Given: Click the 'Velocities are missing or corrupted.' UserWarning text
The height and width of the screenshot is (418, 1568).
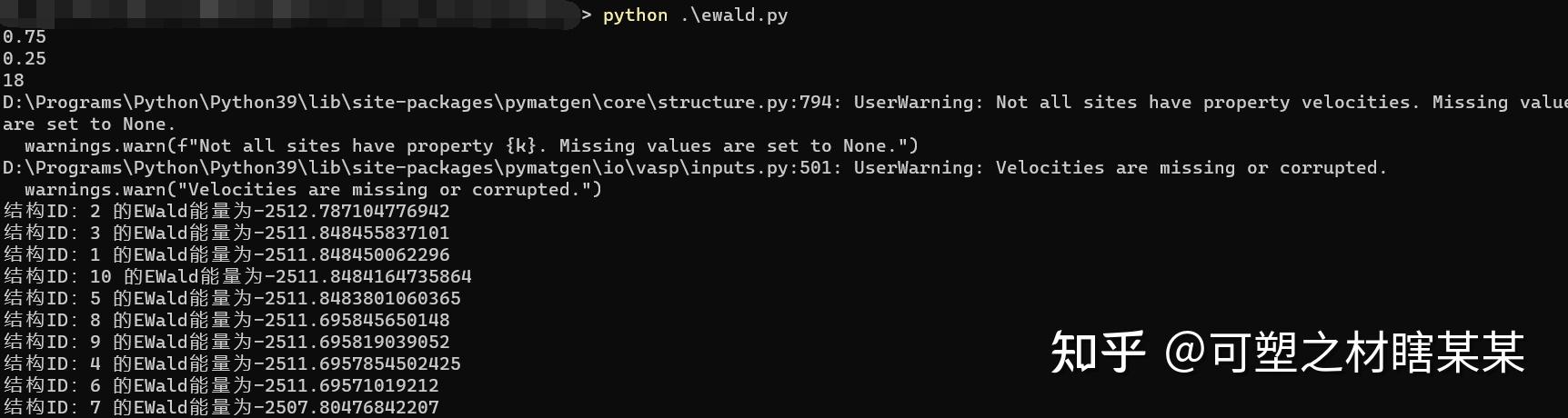Looking at the screenshot, I should (1191, 167).
